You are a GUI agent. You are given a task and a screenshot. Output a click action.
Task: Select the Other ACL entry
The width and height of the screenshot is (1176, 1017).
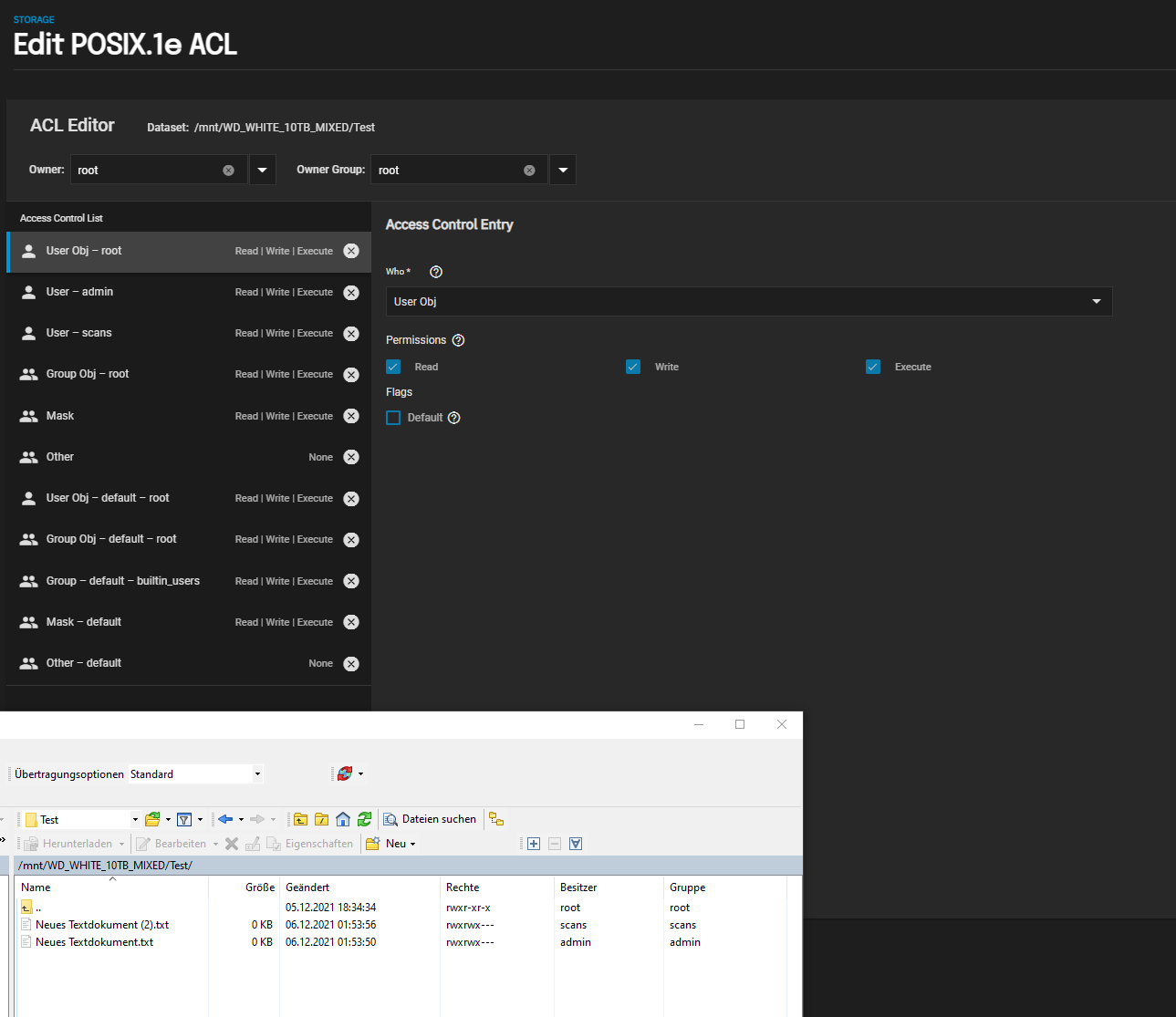click(x=189, y=457)
